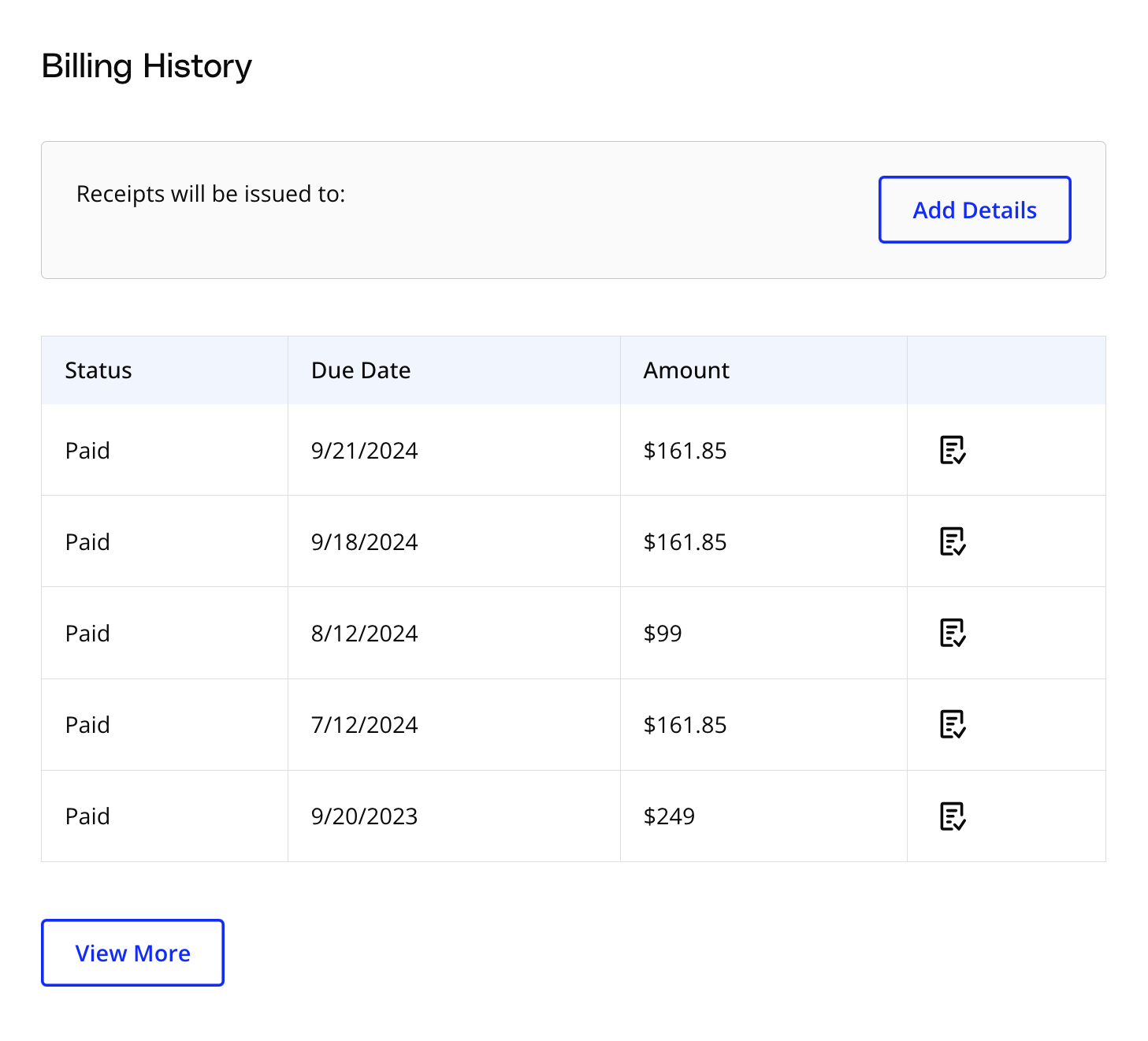Click the $99 amount cell
This screenshot has width=1148, height=1041.
[663, 634]
